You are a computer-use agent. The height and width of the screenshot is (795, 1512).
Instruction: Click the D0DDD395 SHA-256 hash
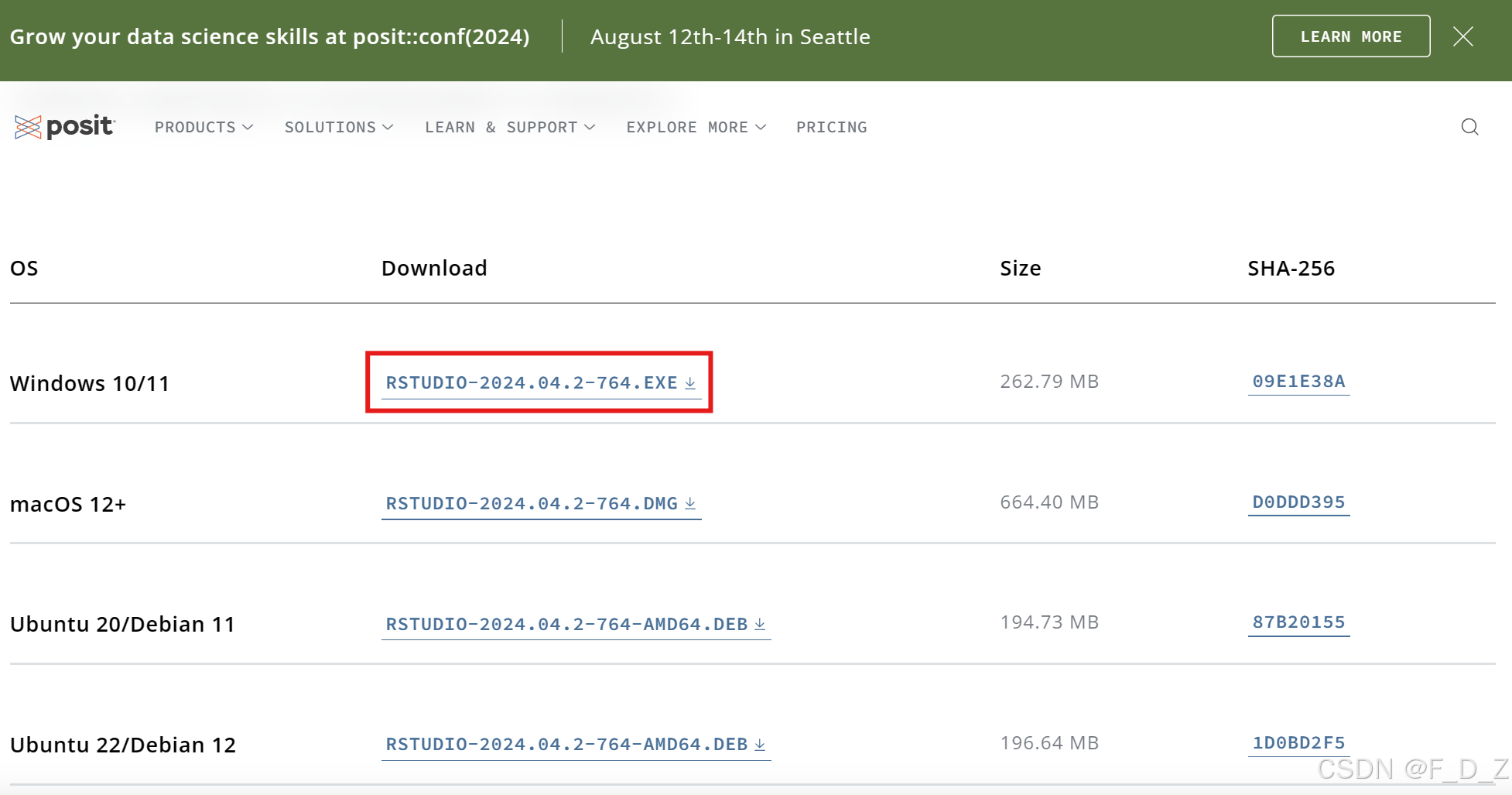click(x=1298, y=502)
